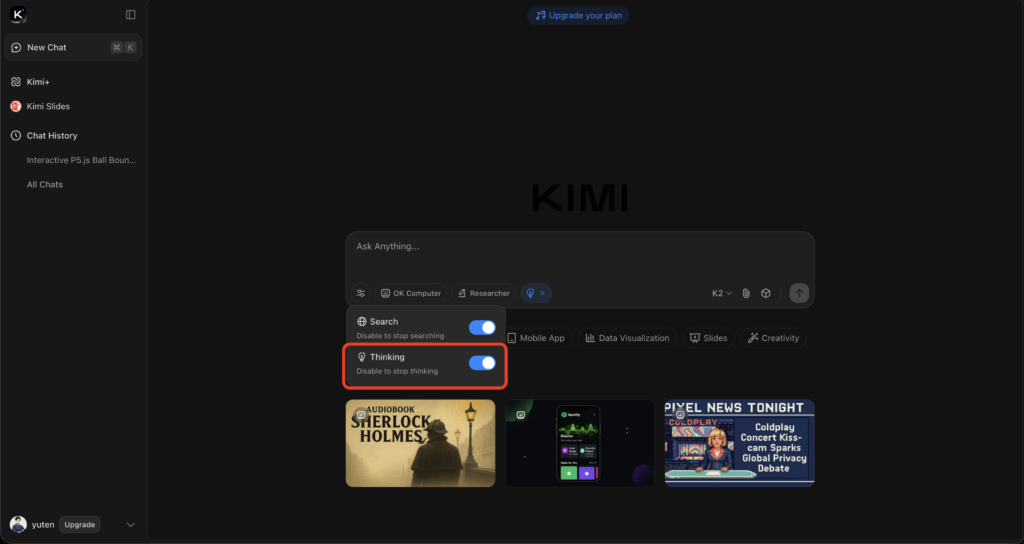Select the Data Visualization suggestion chip

[x=627, y=338]
